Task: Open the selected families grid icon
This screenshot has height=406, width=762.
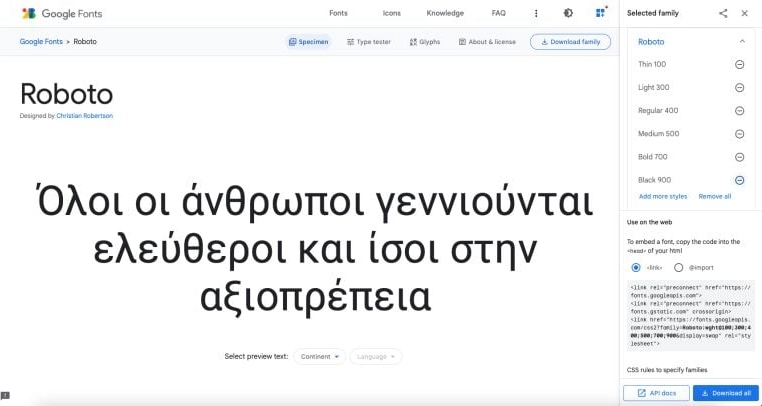Action: pos(601,13)
